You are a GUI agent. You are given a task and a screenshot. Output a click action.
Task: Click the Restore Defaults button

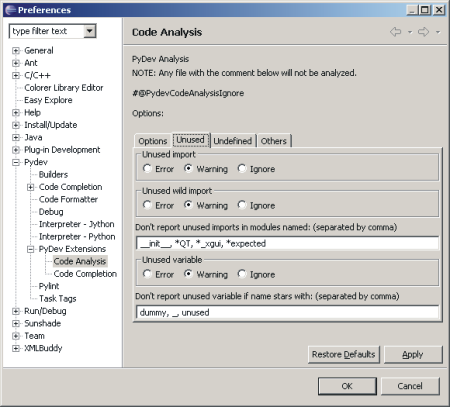(x=344, y=354)
